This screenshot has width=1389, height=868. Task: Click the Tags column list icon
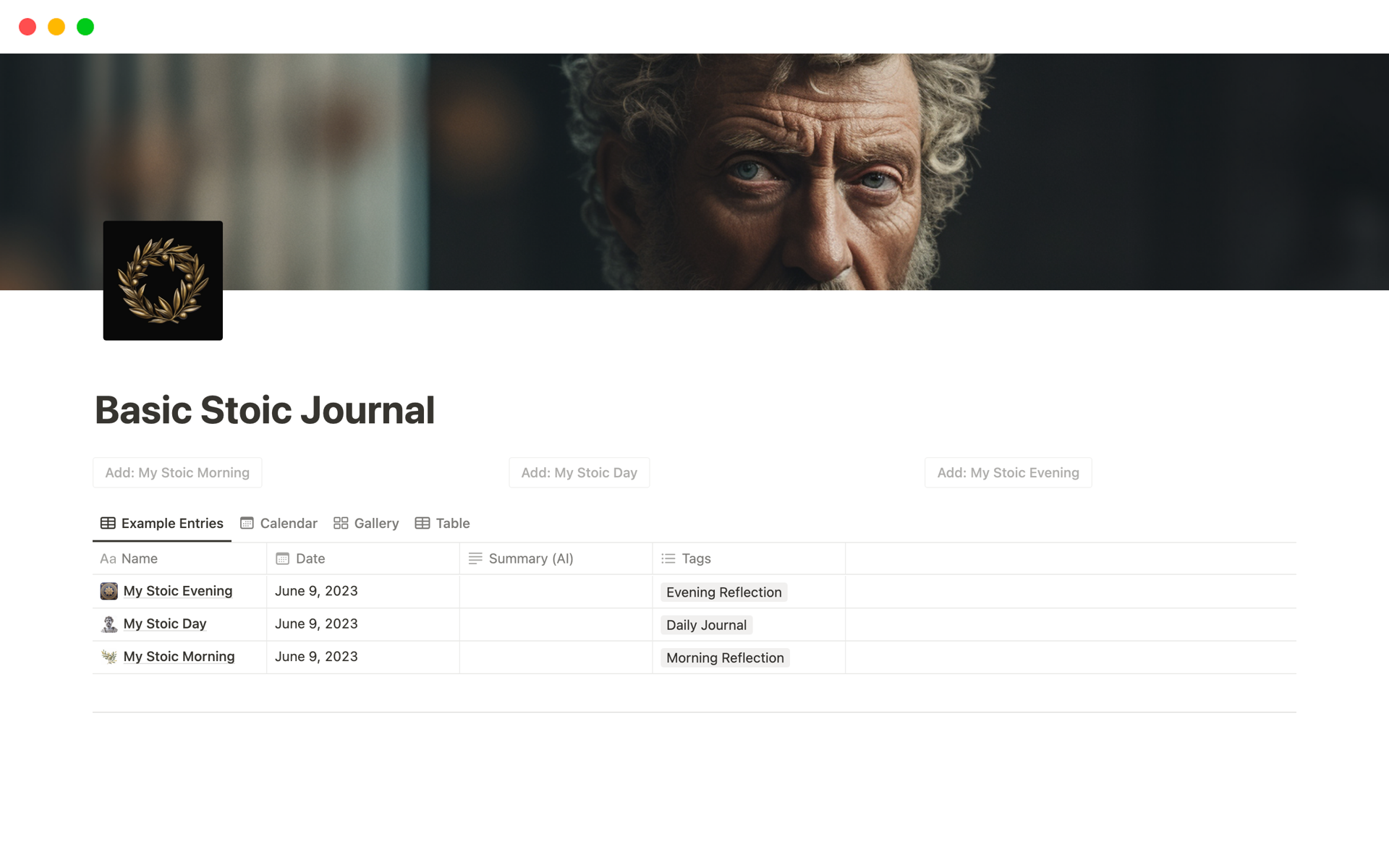pyautogui.click(x=668, y=558)
